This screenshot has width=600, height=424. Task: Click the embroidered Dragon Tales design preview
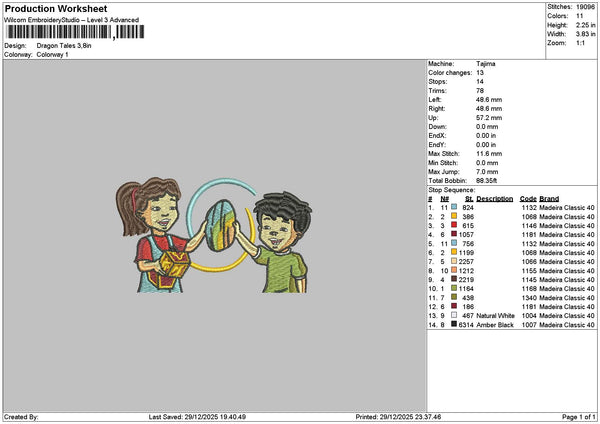pos(214,235)
